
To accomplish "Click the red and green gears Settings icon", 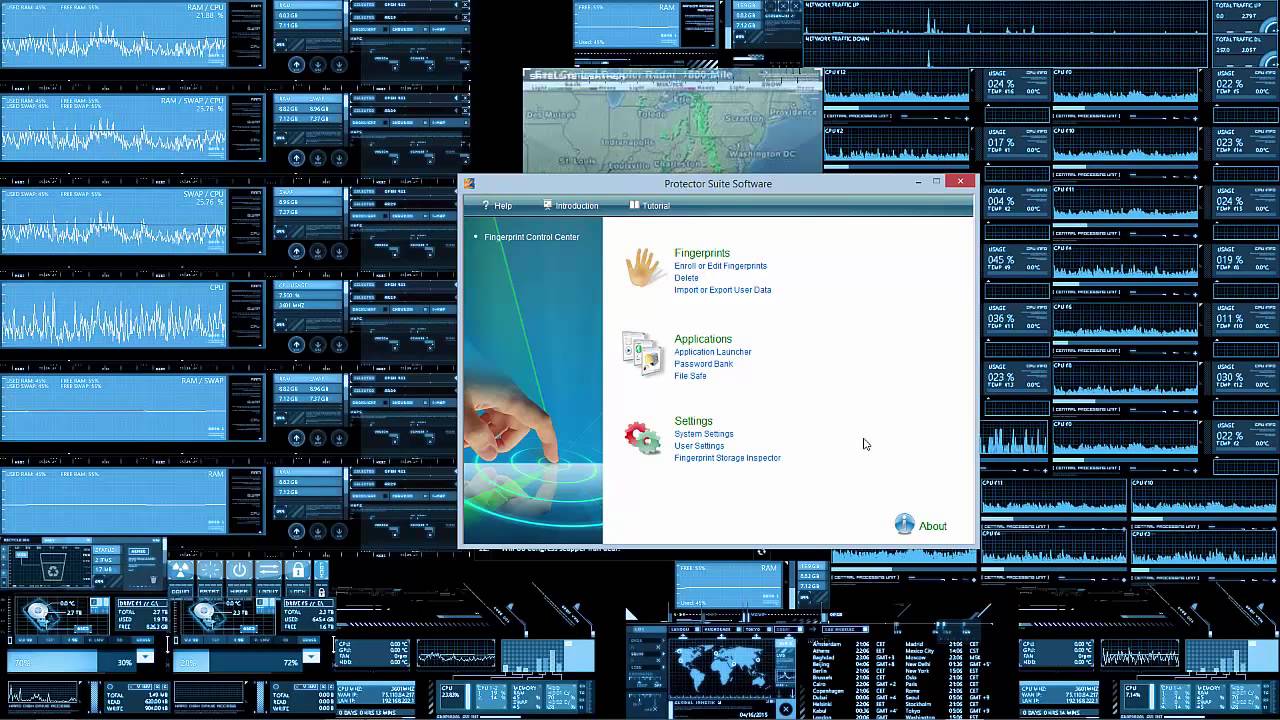I will pyautogui.click(x=642, y=438).
